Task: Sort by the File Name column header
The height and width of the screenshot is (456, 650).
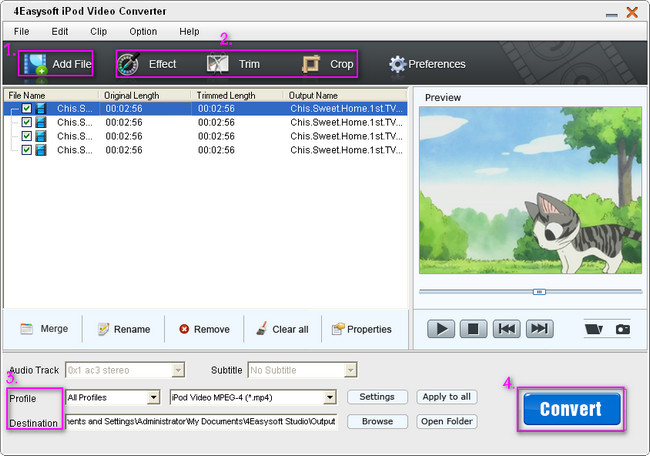Action: point(51,95)
